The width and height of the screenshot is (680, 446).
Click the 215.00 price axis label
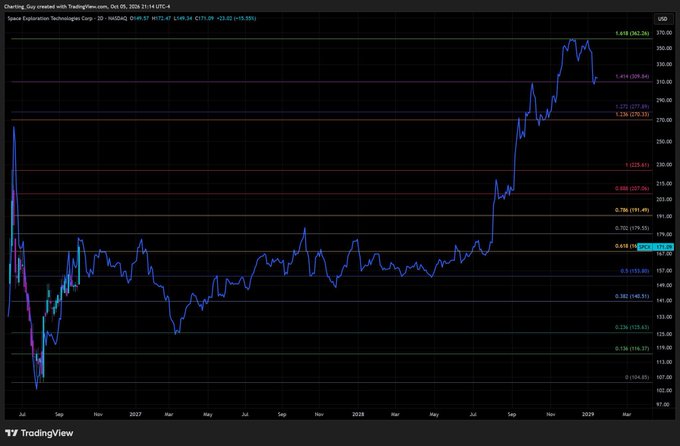664,184
